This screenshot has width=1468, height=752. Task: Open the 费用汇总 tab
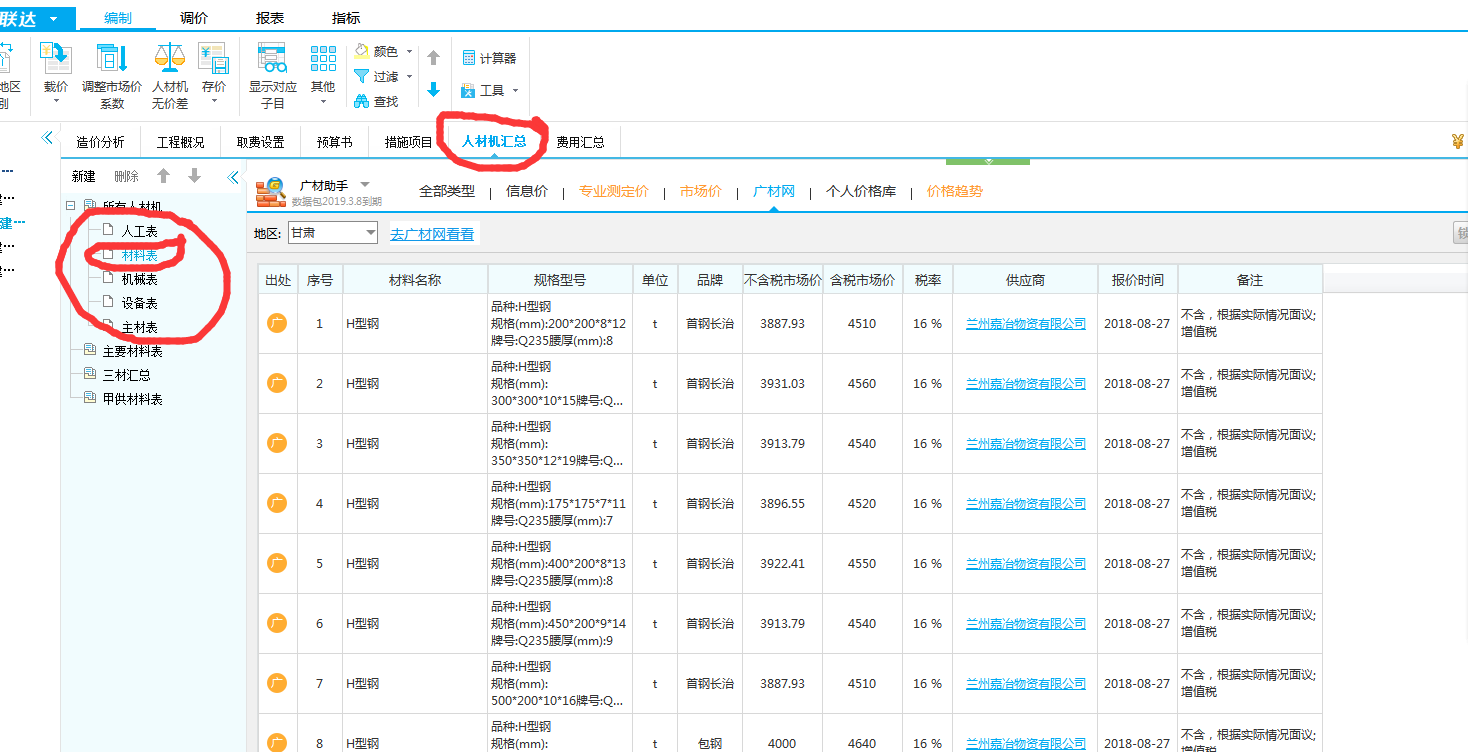click(x=581, y=142)
